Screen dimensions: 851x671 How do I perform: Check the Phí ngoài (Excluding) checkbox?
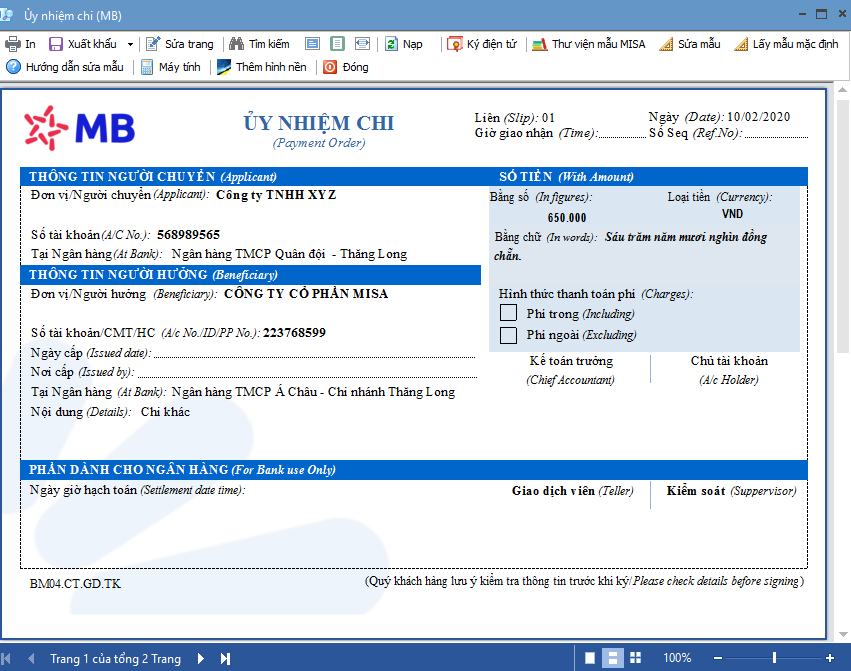508,335
